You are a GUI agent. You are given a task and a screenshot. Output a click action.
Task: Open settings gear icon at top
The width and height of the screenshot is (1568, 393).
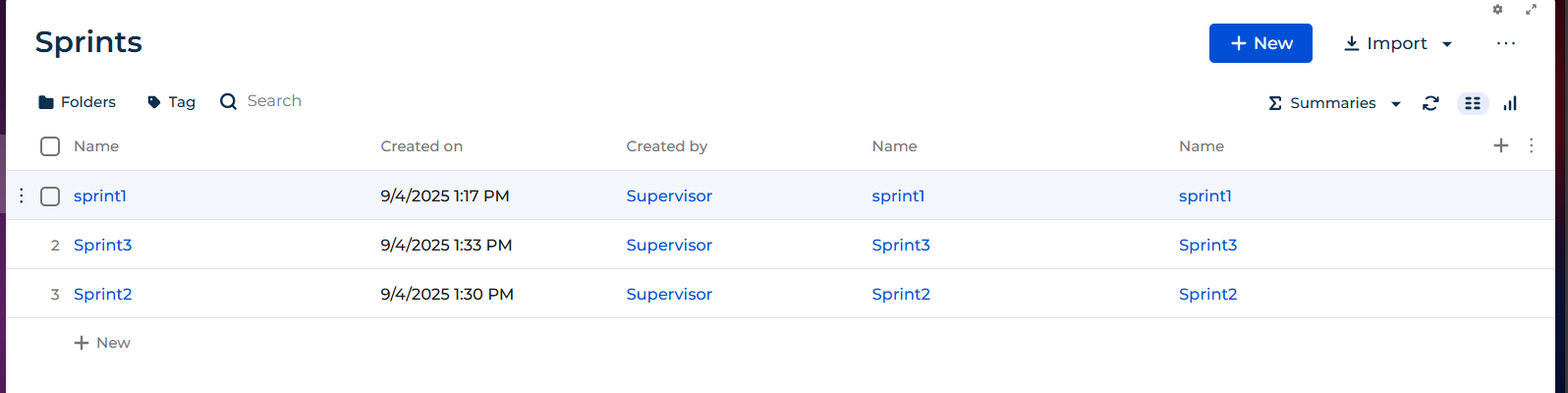(x=1497, y=10)
